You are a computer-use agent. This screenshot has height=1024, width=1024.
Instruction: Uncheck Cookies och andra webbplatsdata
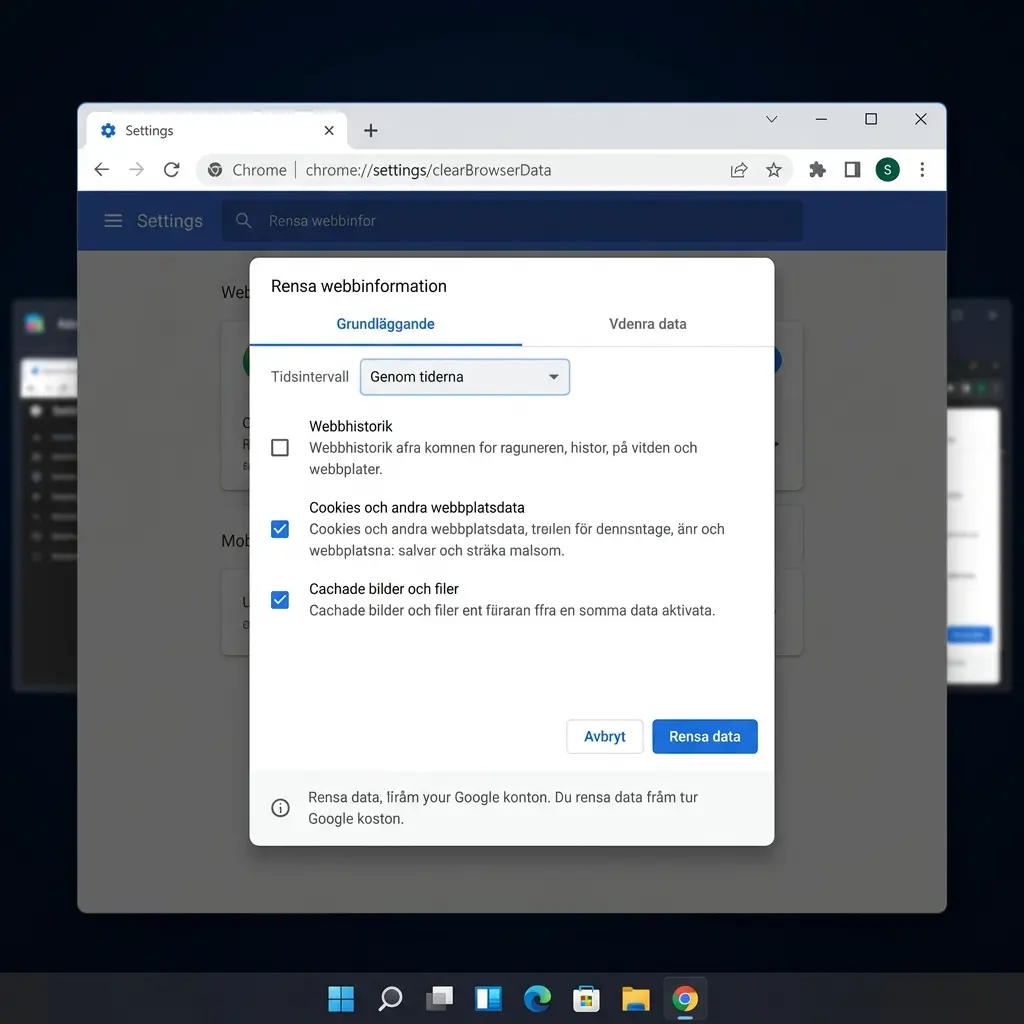280,529
